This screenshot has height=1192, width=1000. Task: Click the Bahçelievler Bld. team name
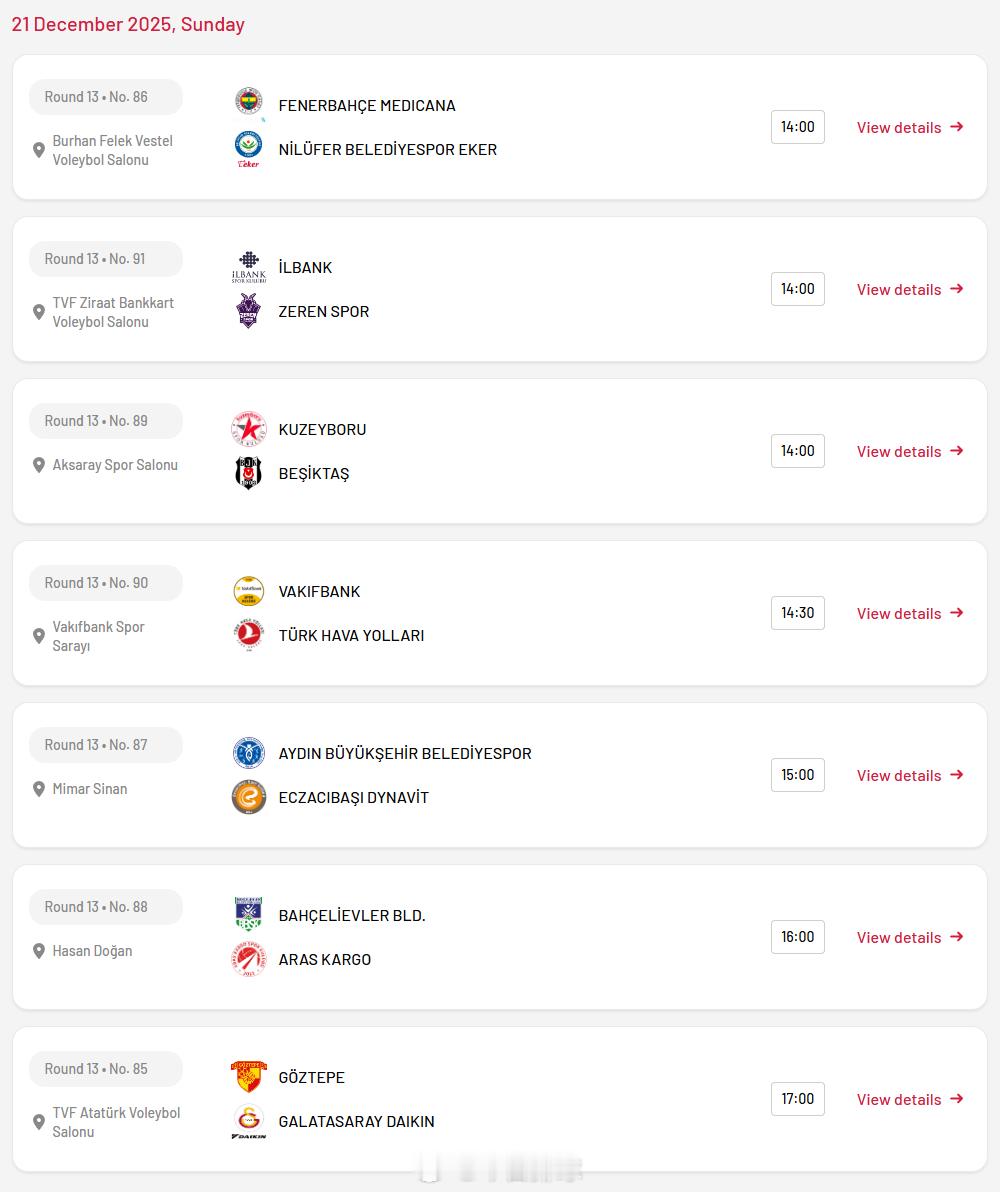click(x=352, y=915)
